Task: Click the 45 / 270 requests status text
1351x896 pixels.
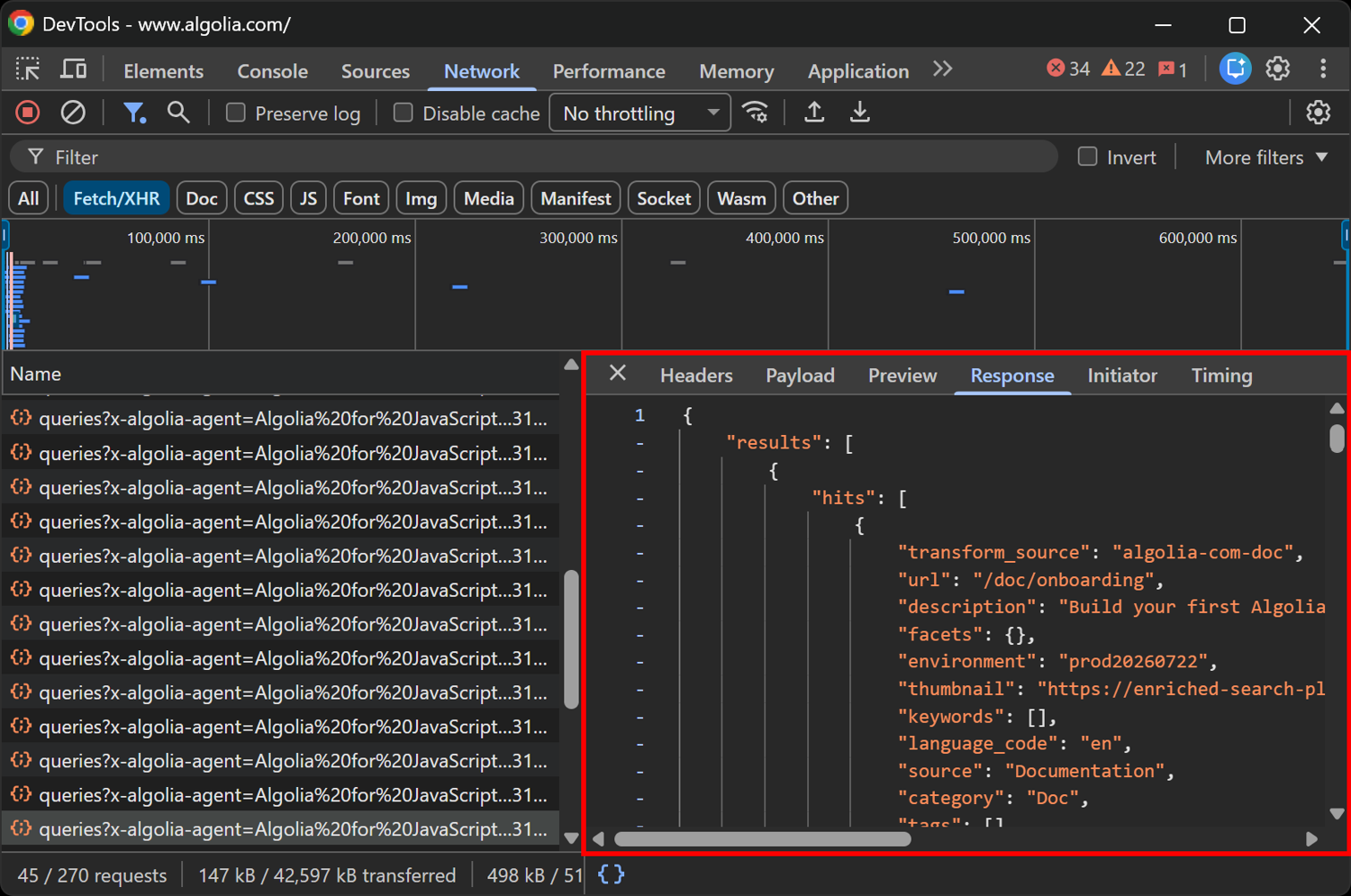Action: click(x=92, y=874)
